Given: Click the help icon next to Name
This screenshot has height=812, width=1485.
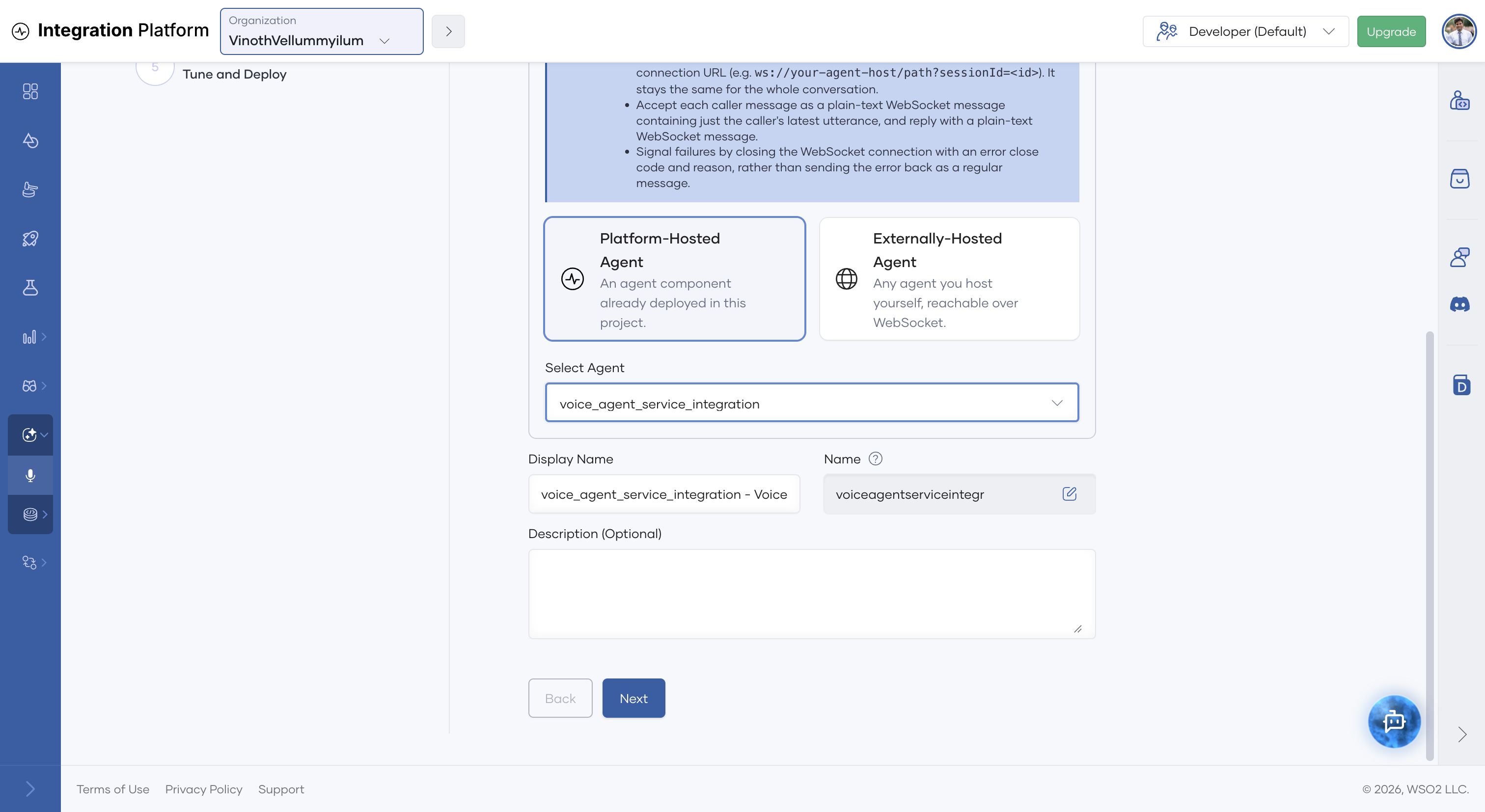Looking at the screenshot, I should pyautogui.click(x=875, y=459).
